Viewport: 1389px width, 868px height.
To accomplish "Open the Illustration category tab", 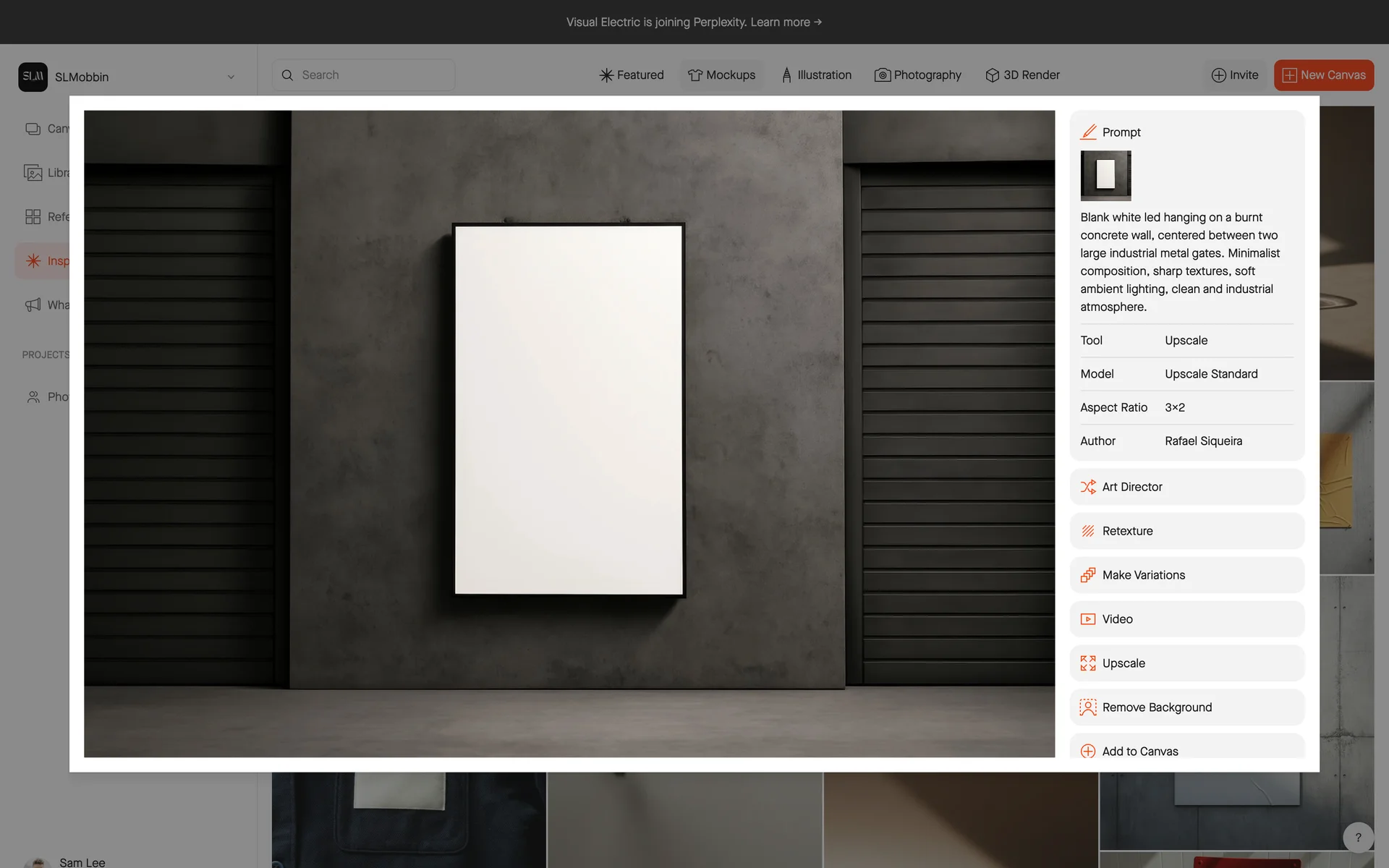I will point(816,75).
